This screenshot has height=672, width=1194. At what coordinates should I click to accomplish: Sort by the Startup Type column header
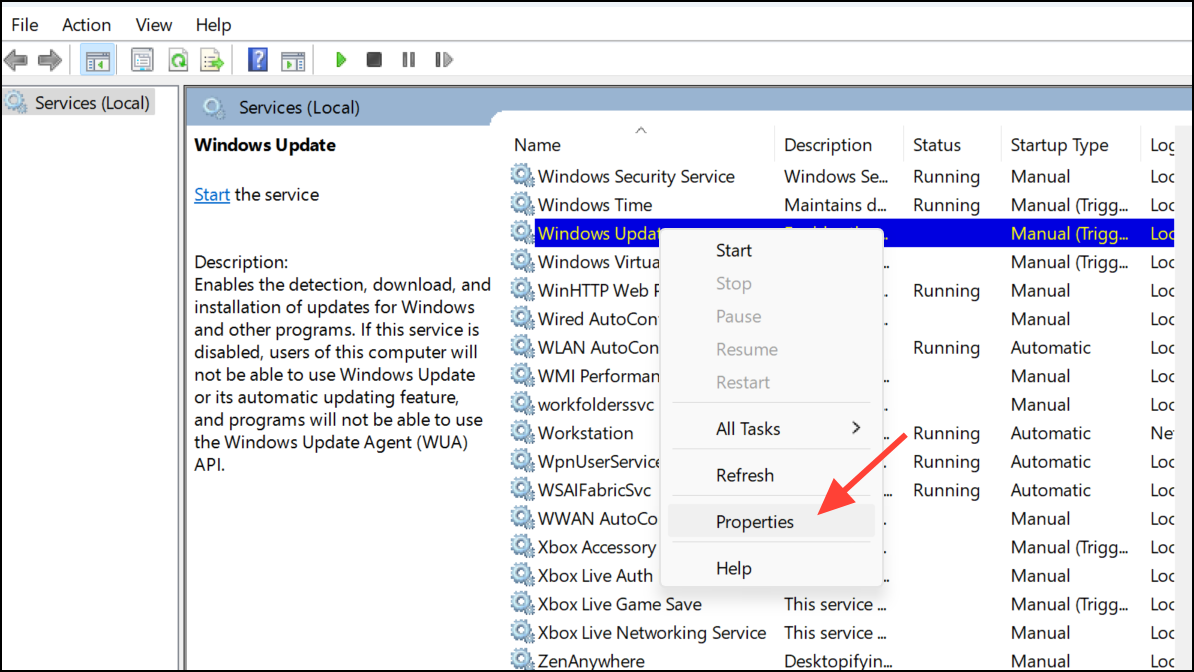click(1070, 144)
